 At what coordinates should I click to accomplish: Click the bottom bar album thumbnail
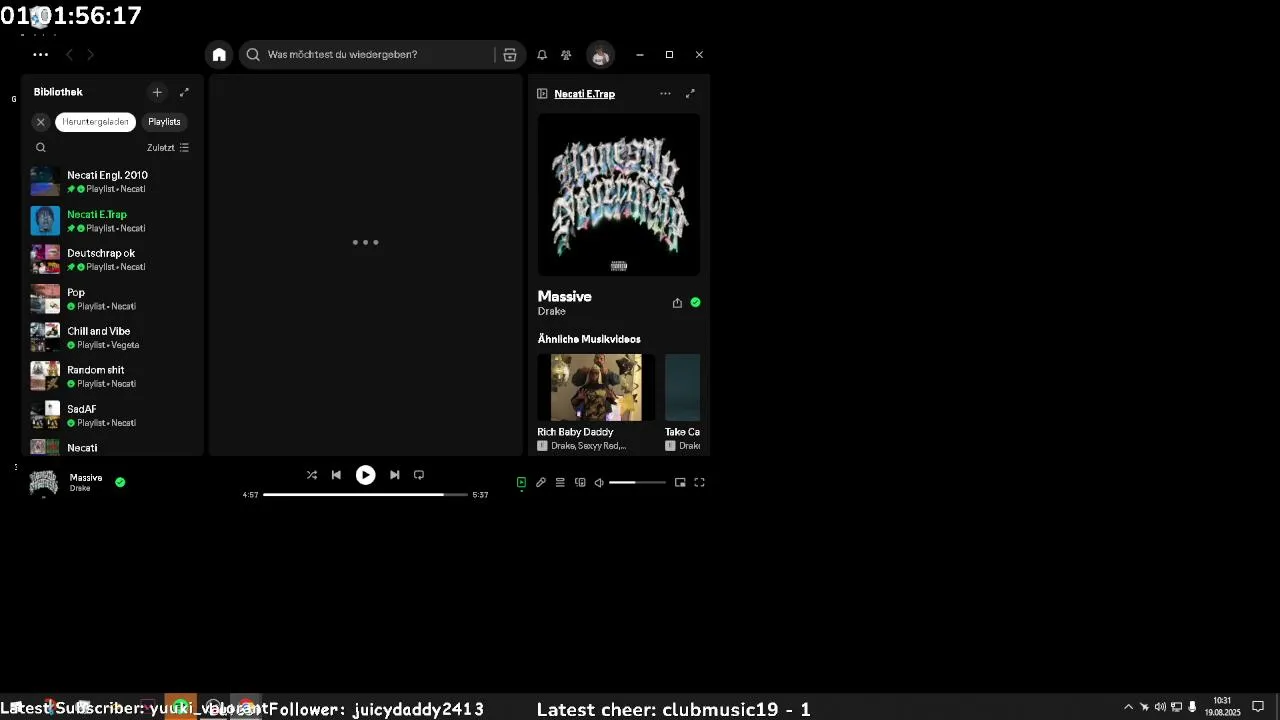point(44,483)
